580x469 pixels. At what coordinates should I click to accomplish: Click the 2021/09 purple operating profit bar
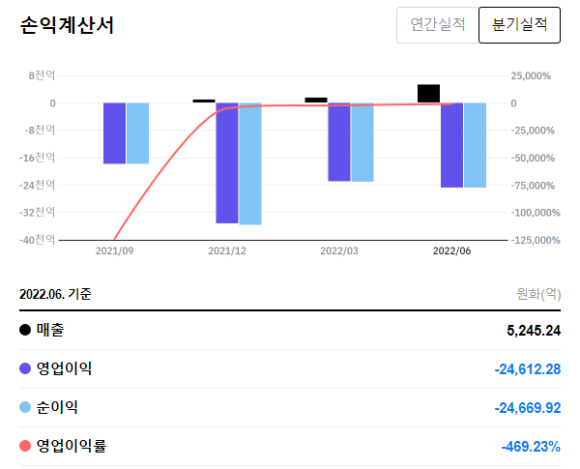click(x=114, y=133)
